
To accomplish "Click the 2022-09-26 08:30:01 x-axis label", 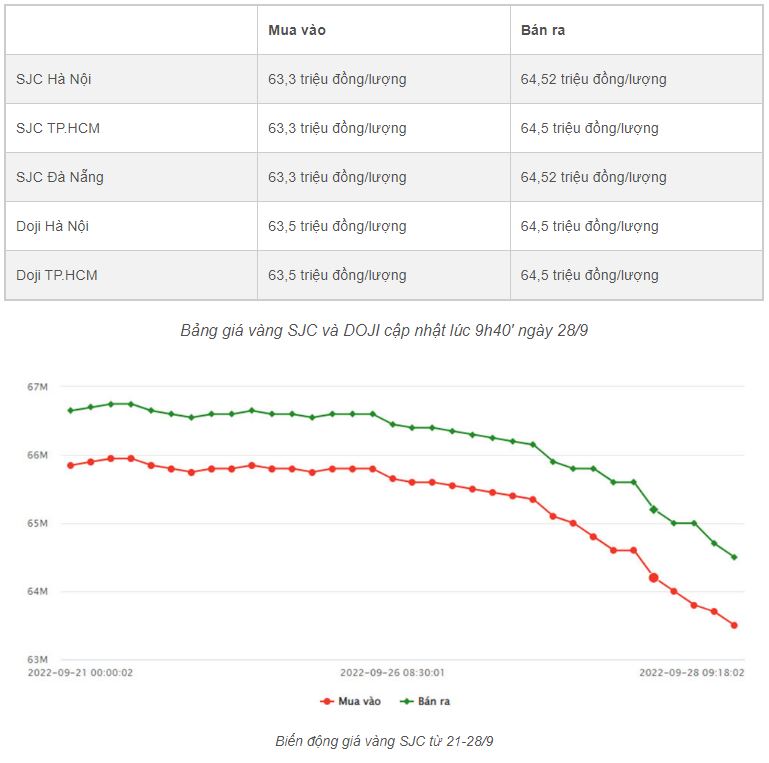I will [392, 673].
